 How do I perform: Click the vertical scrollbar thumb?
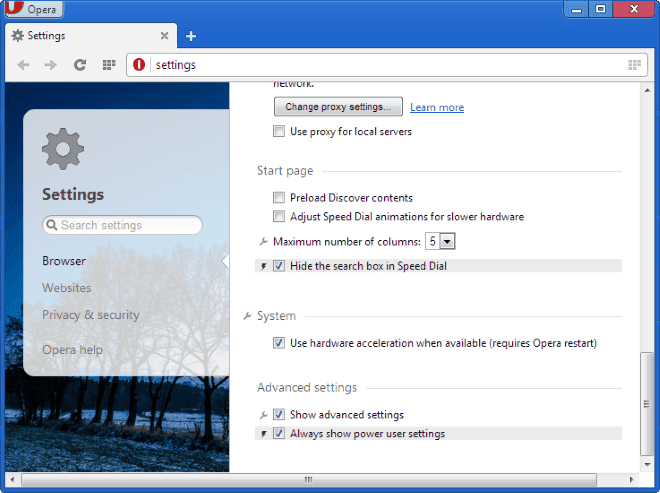point(646,404)
